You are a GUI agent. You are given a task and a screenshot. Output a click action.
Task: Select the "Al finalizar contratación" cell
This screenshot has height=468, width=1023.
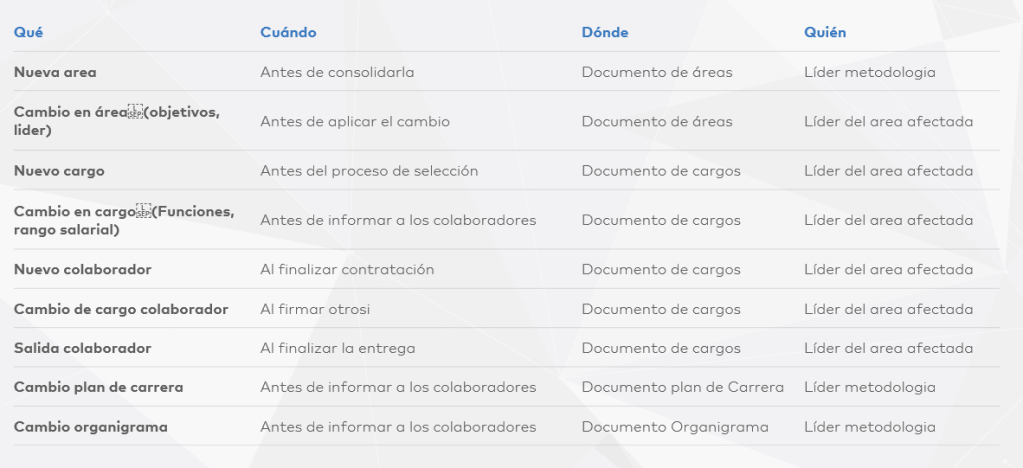point(347,270)
